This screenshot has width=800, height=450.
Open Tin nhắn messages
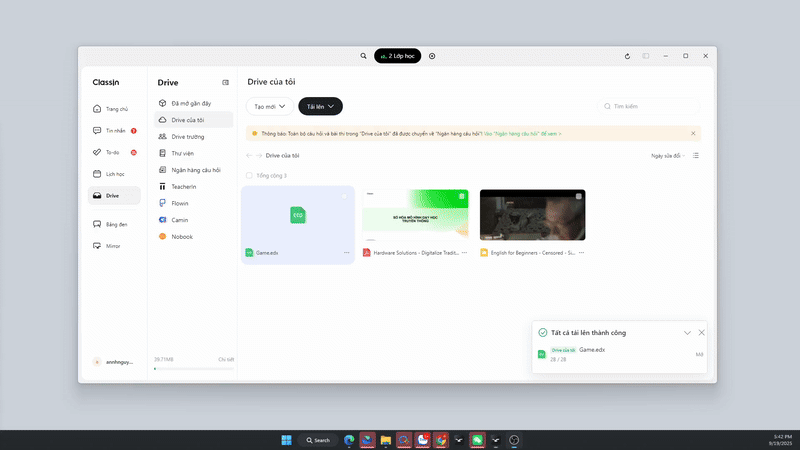(113, 131)
